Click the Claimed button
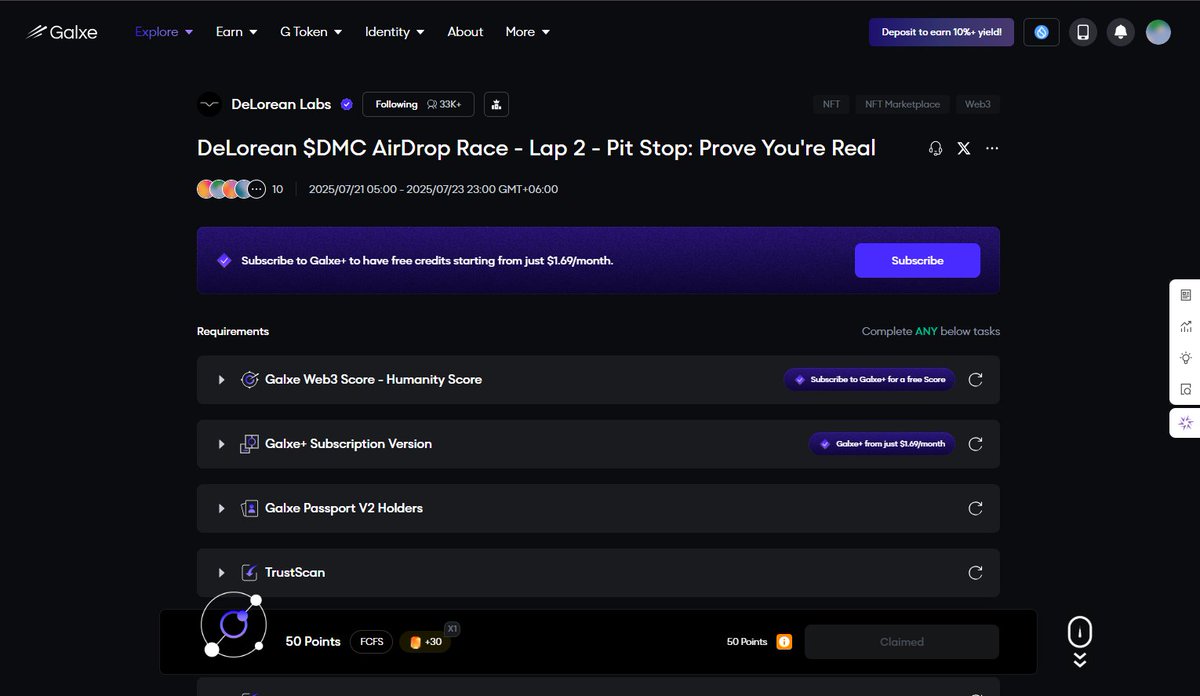This screenshot has width=1200, height=696. point(902,642)
